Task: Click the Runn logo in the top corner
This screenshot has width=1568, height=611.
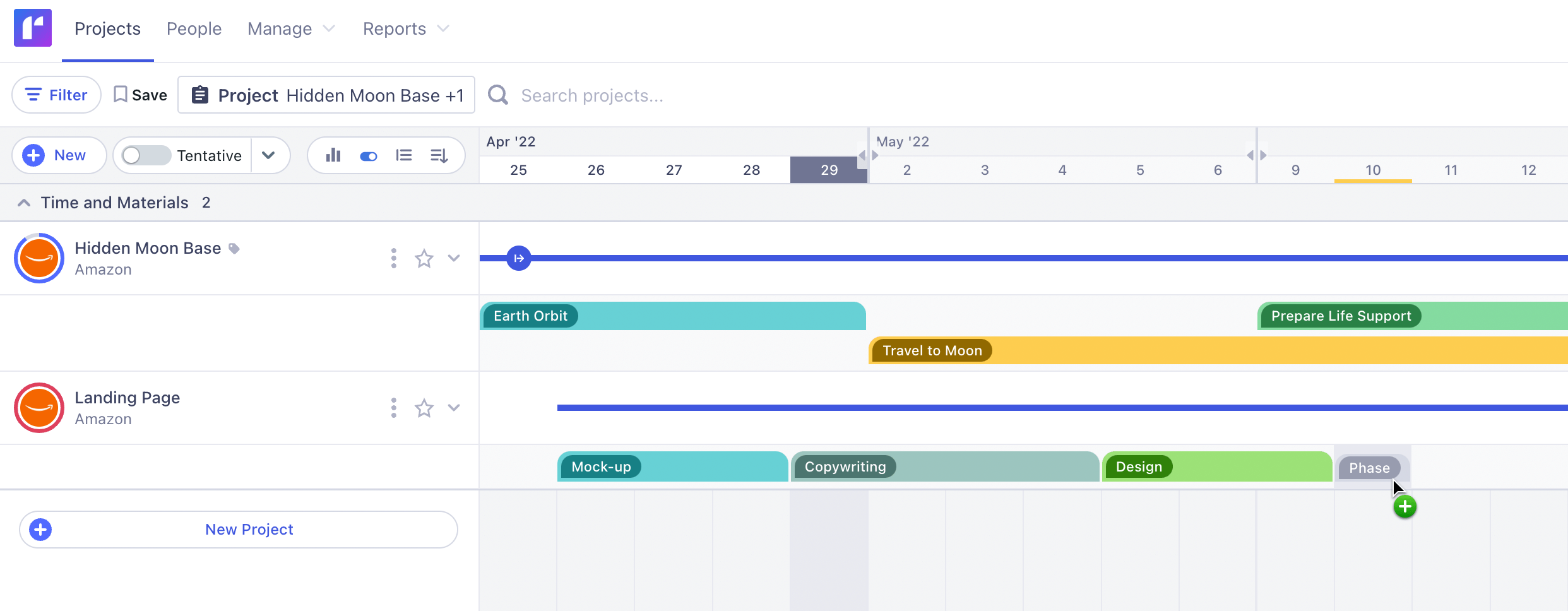Action: tap(33, 28)
